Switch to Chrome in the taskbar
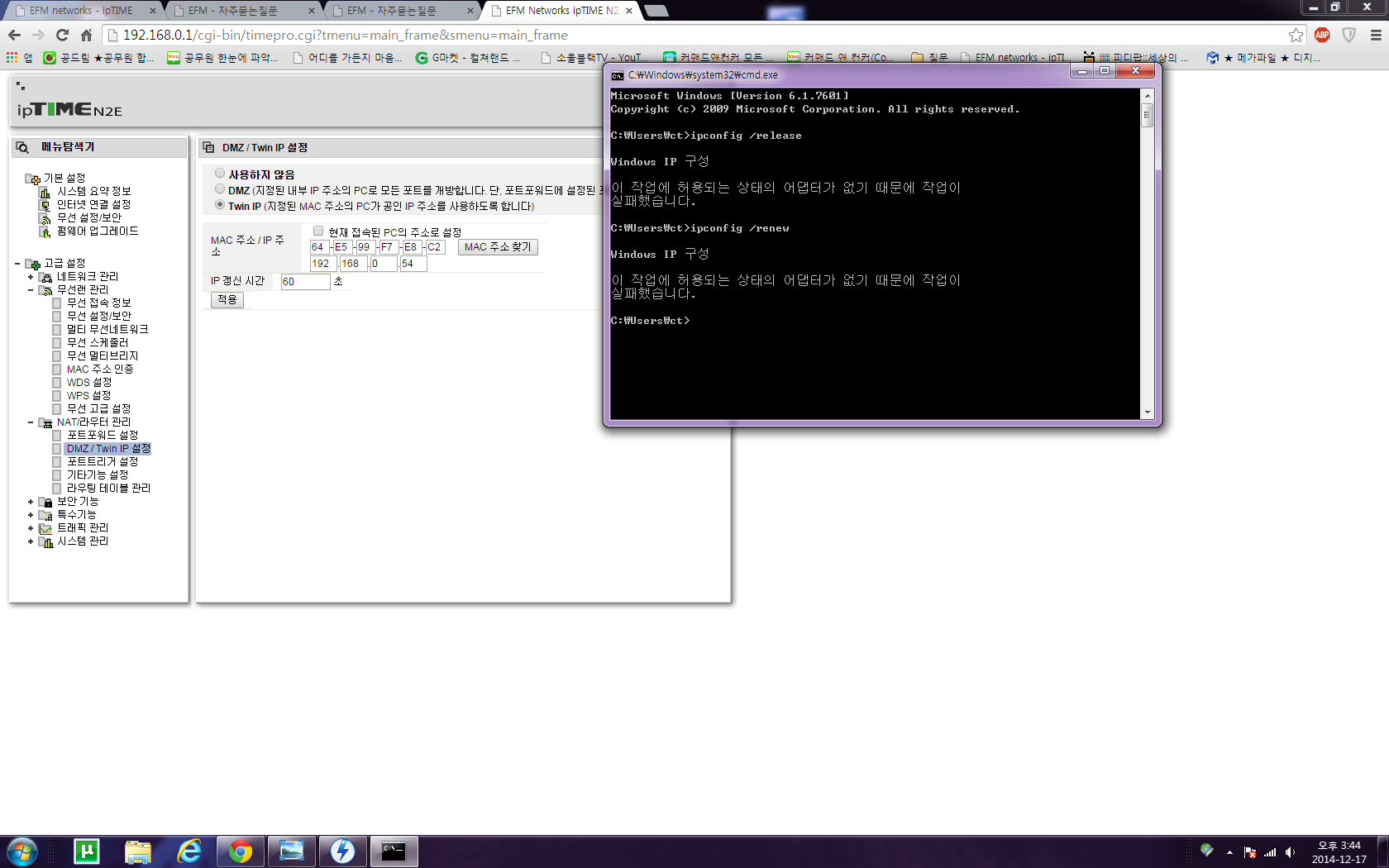The image size is (1389, 868). pos(241,851)
